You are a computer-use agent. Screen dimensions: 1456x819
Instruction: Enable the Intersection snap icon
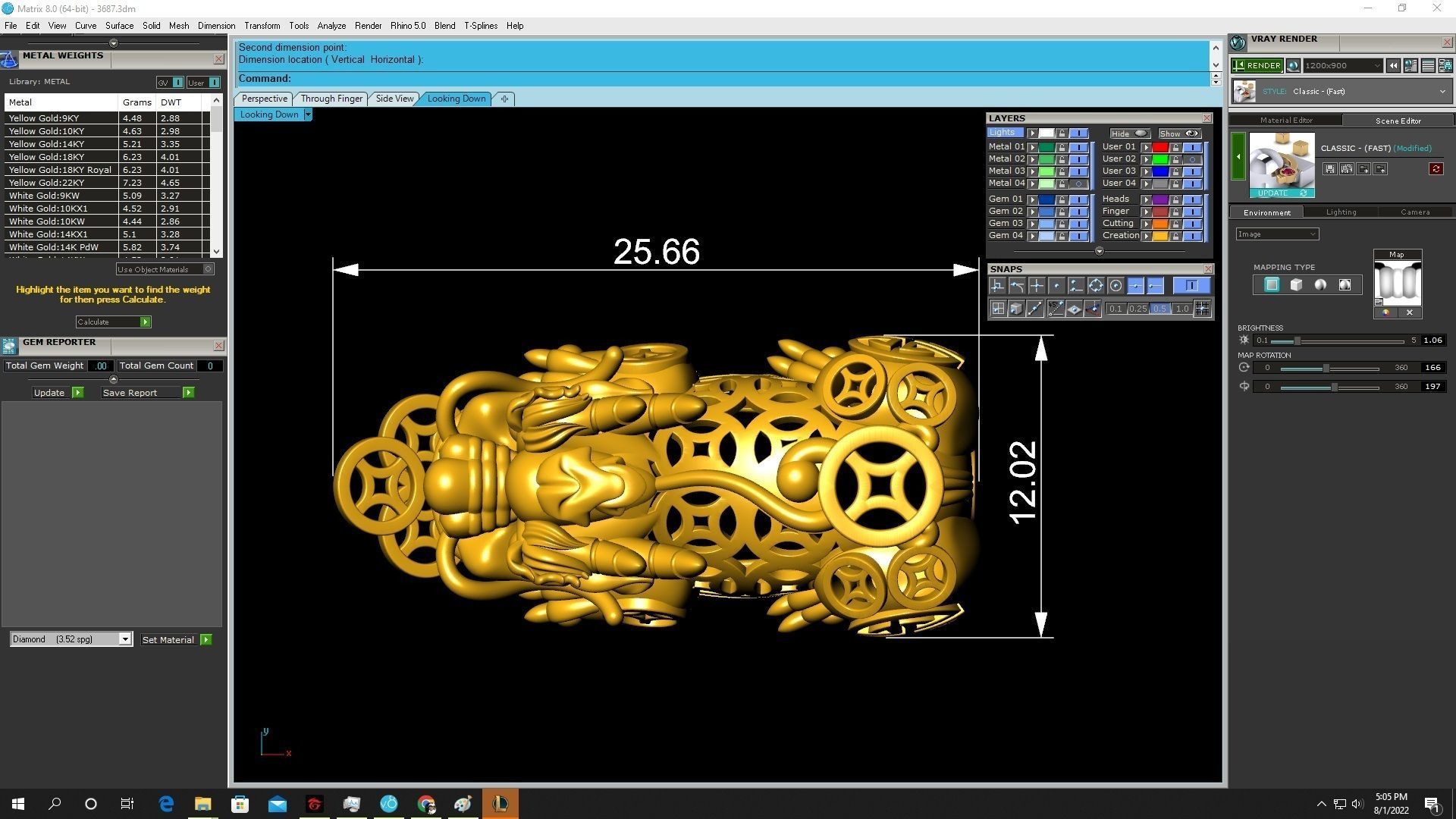[x=1037, y=286]
